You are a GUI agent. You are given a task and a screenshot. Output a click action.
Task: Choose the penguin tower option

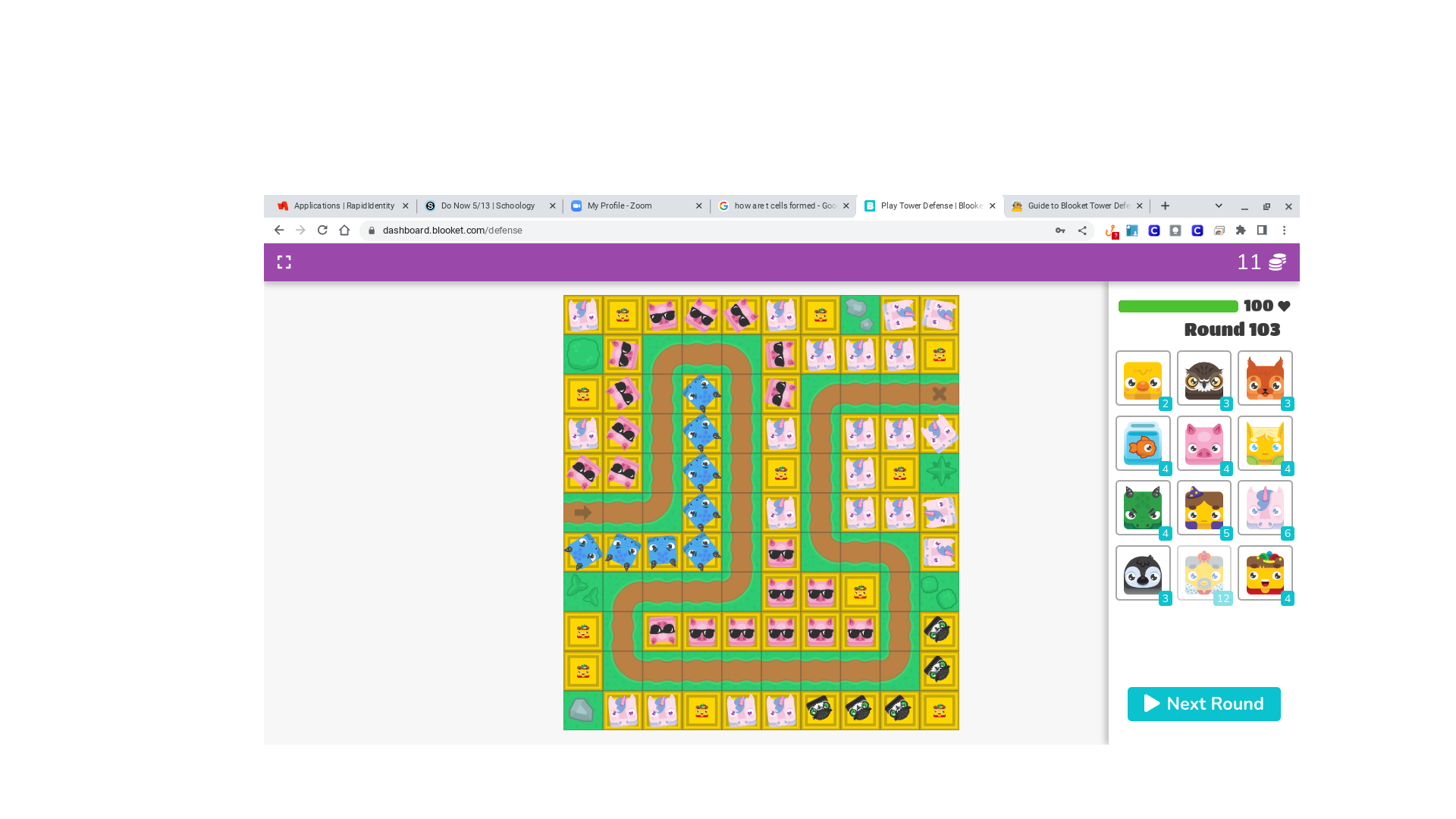click(x=1143, y=573)
